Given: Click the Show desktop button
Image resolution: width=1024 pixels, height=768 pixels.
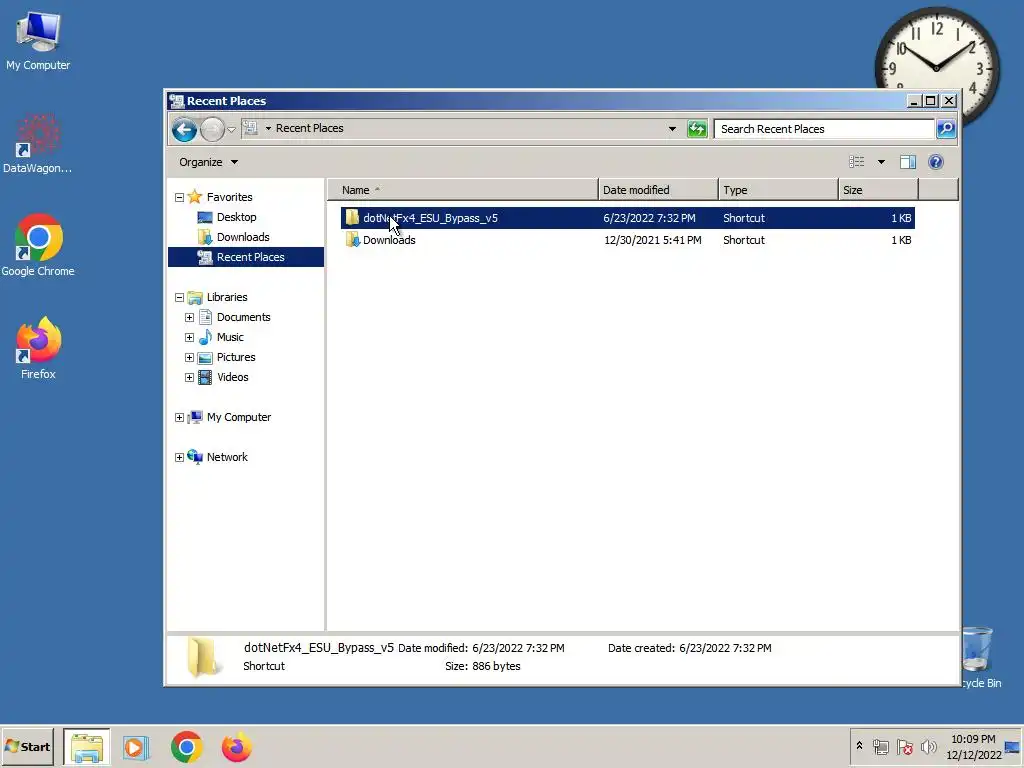Looking at the screenshot, I should pyautogui.click(x=1013, y=746).
